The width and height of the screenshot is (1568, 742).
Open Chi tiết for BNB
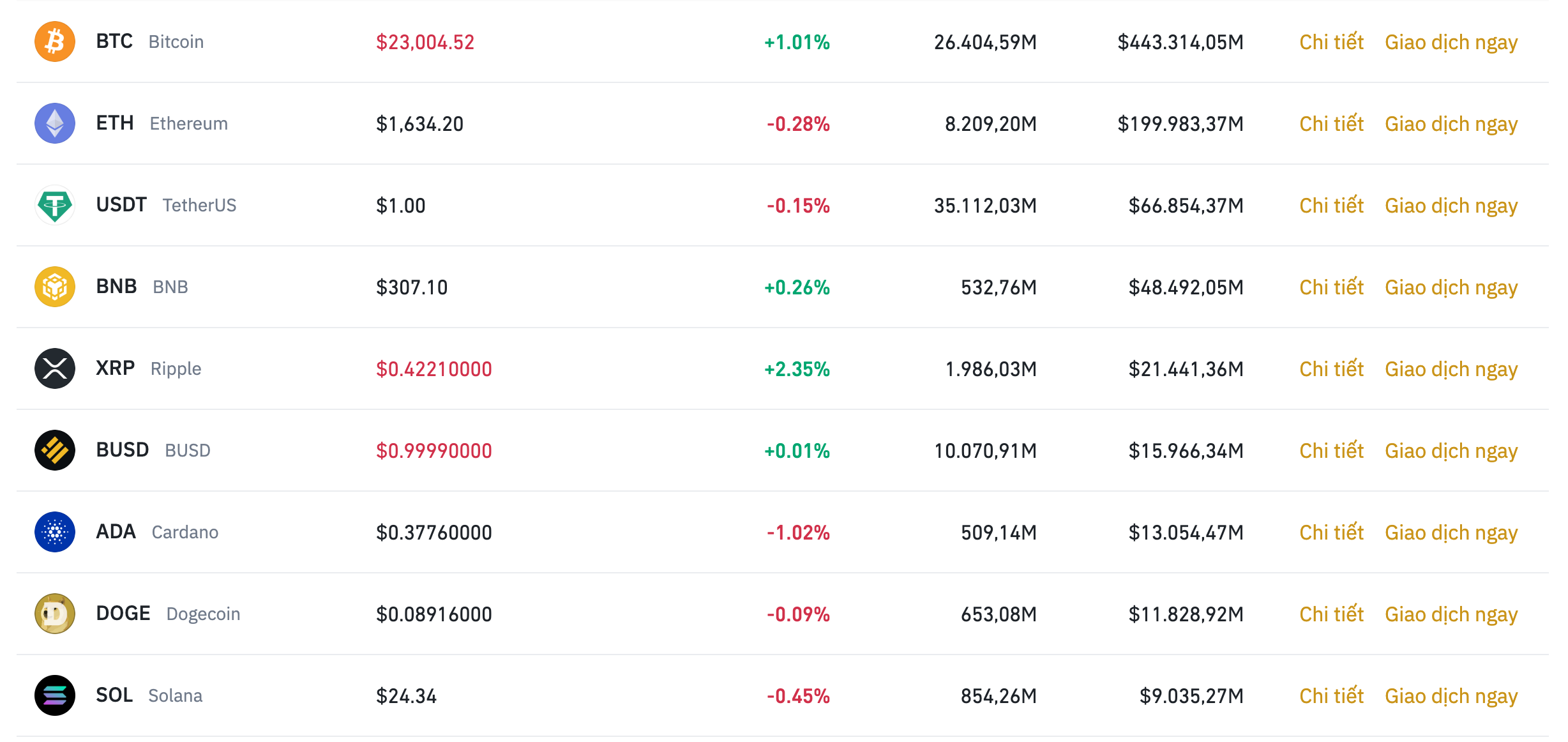click(1331, 287)
